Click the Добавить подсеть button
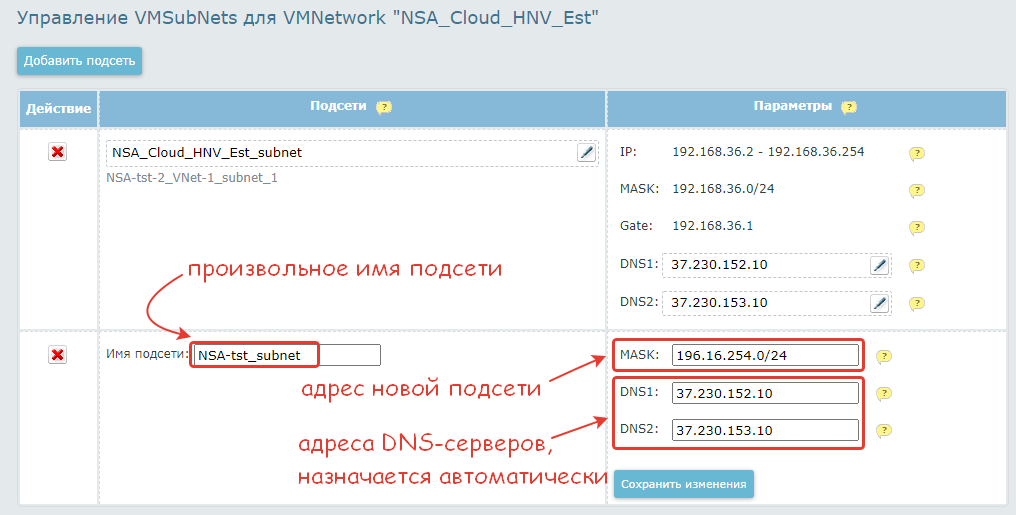 coord(79,60)
